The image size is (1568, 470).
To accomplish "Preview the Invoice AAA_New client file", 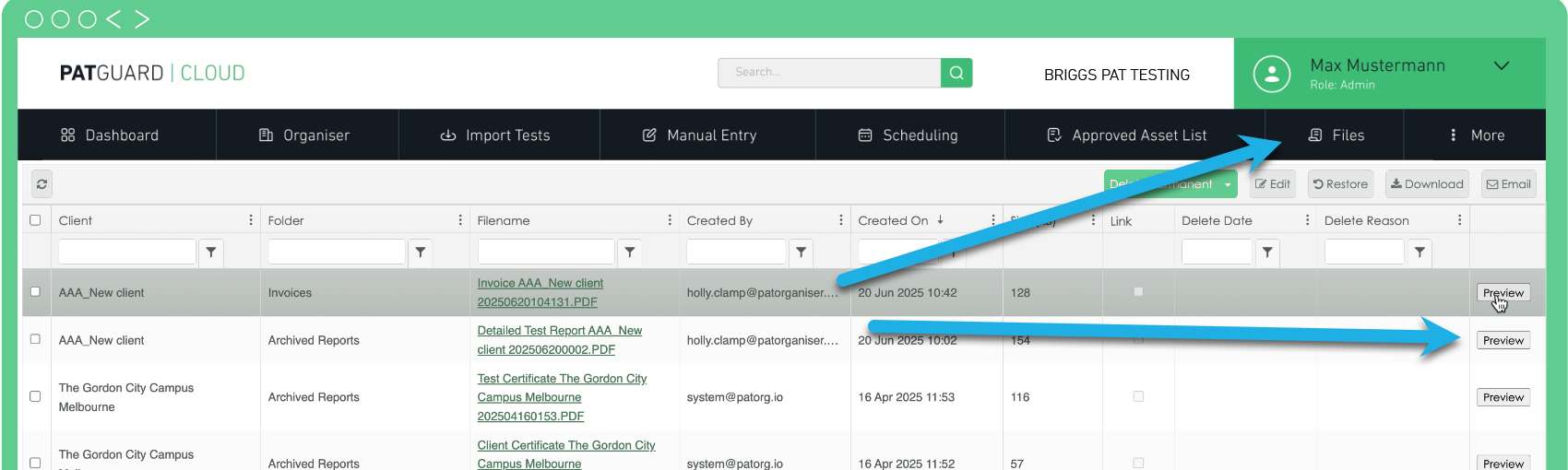I will pos(1503,292).
